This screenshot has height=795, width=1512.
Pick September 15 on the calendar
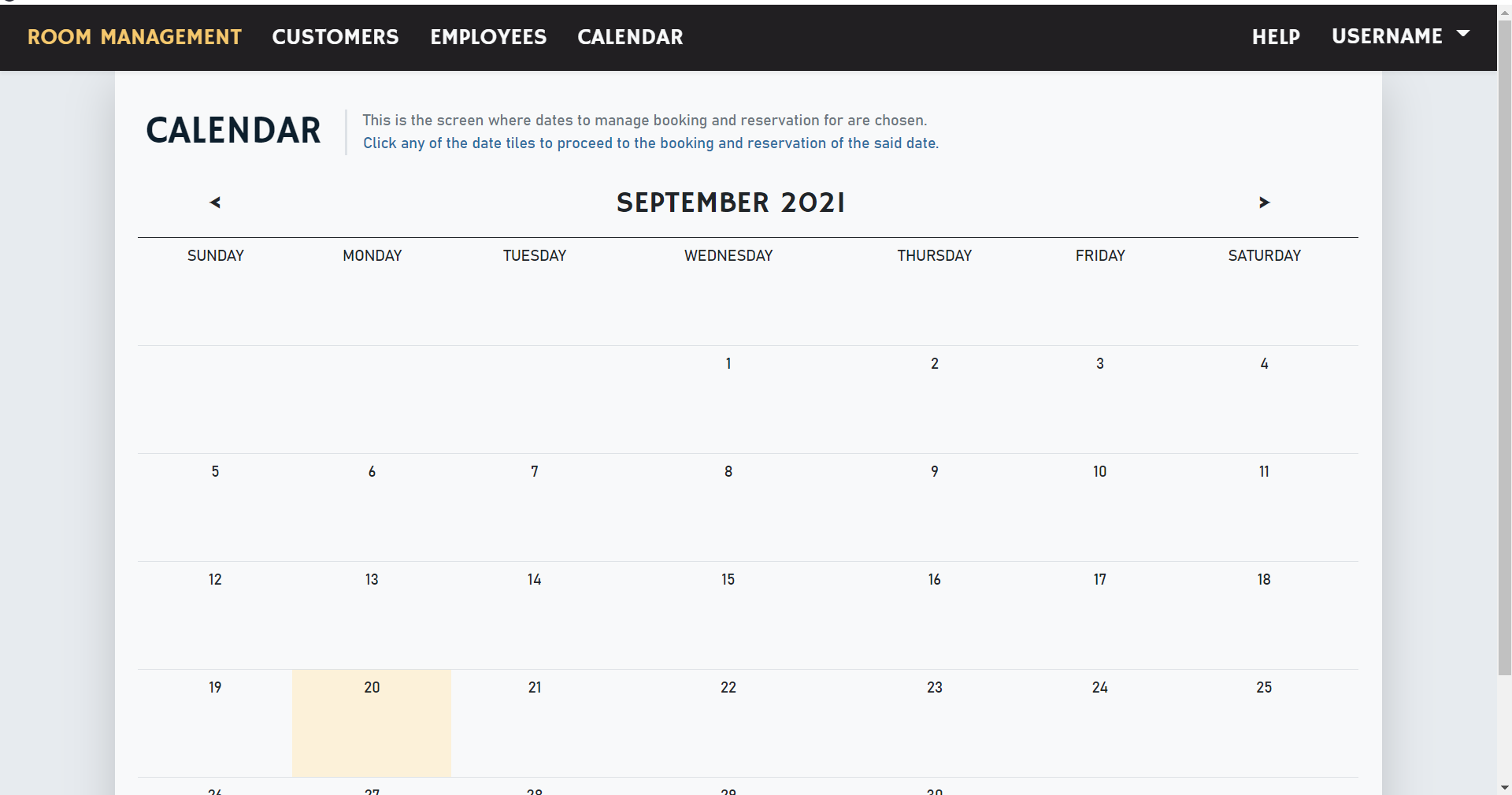click(x=728, y=615)
